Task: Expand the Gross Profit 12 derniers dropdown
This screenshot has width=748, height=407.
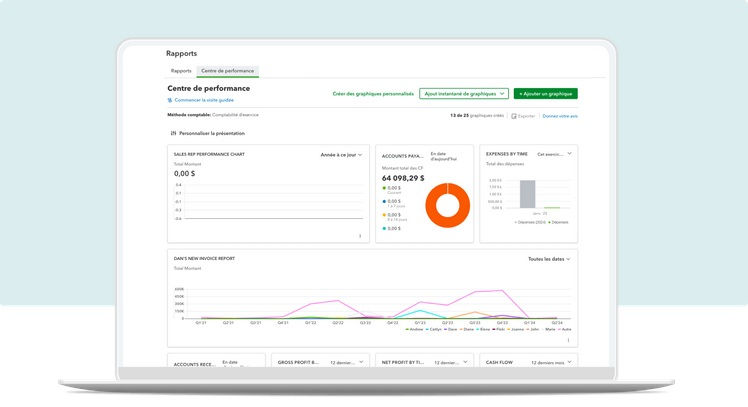Action: pyautogui.click(x=347, y=363)
